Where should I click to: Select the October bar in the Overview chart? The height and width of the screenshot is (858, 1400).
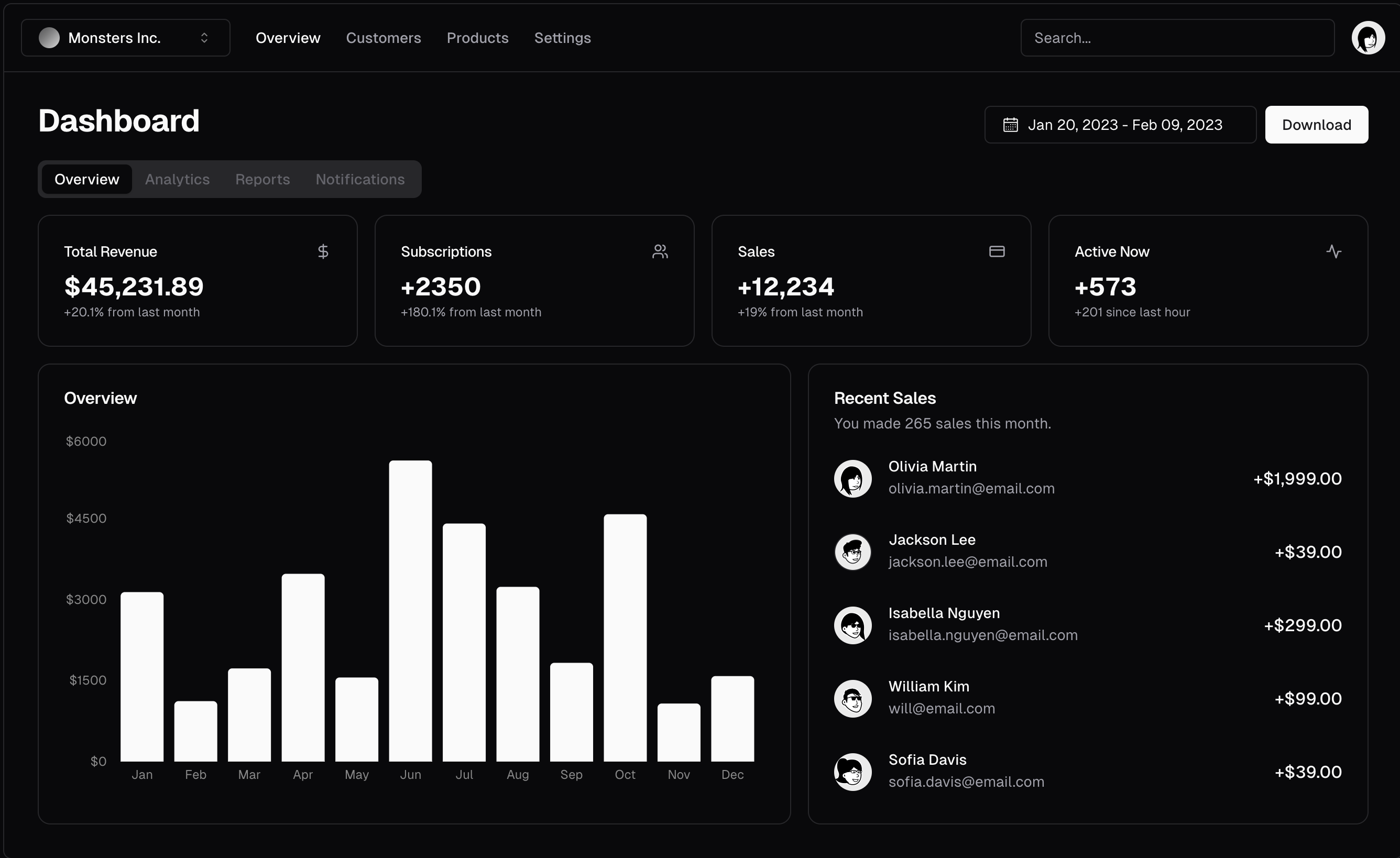pos(625,636)
